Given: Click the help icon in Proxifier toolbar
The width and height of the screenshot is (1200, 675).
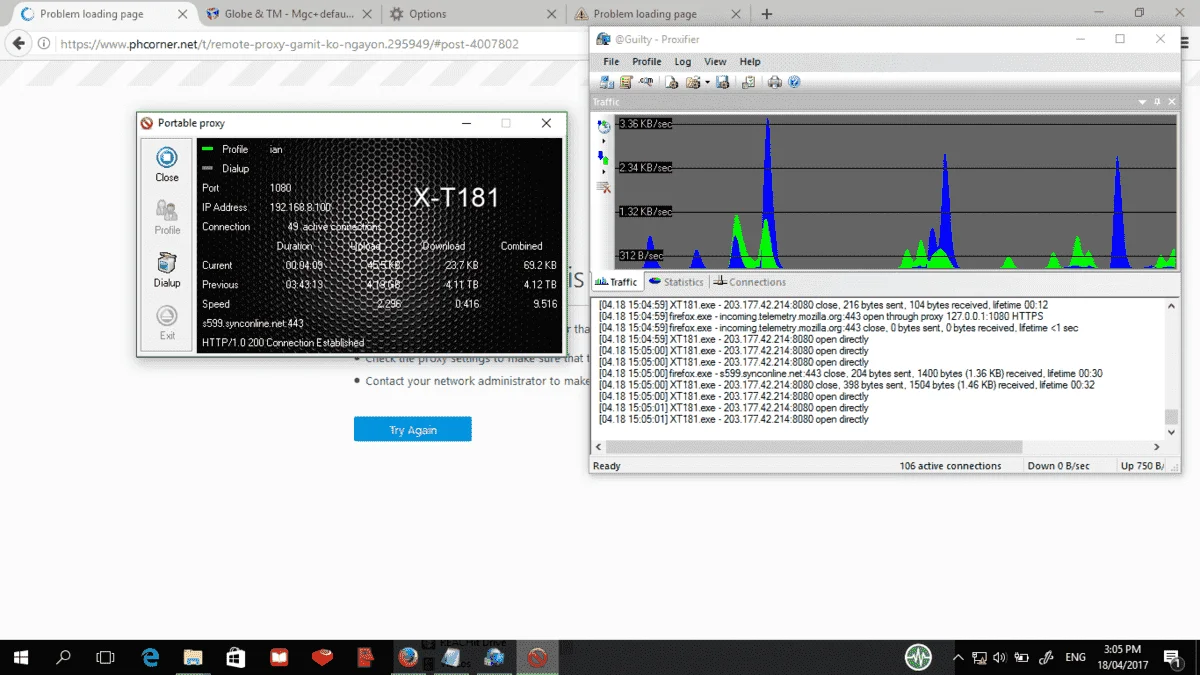Looking at the screenshot, I should click(794, 82).
